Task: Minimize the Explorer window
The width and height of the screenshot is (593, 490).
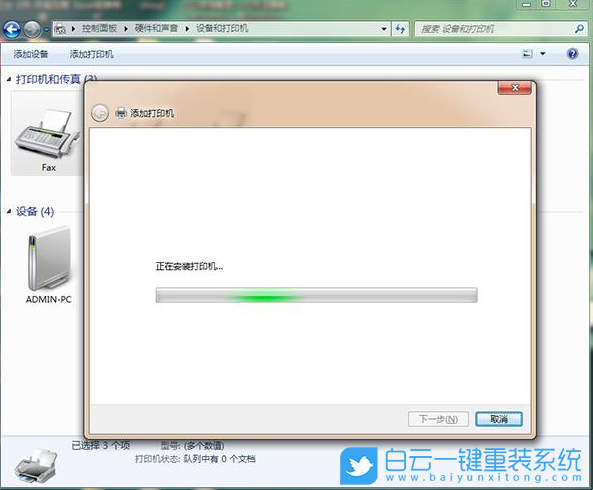Action: [526, 5]
